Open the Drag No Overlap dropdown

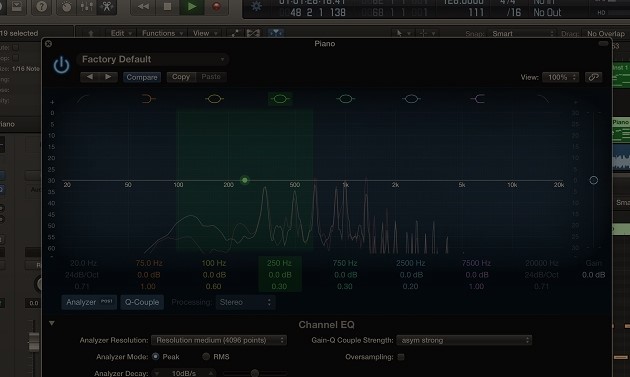pos(605,33)
